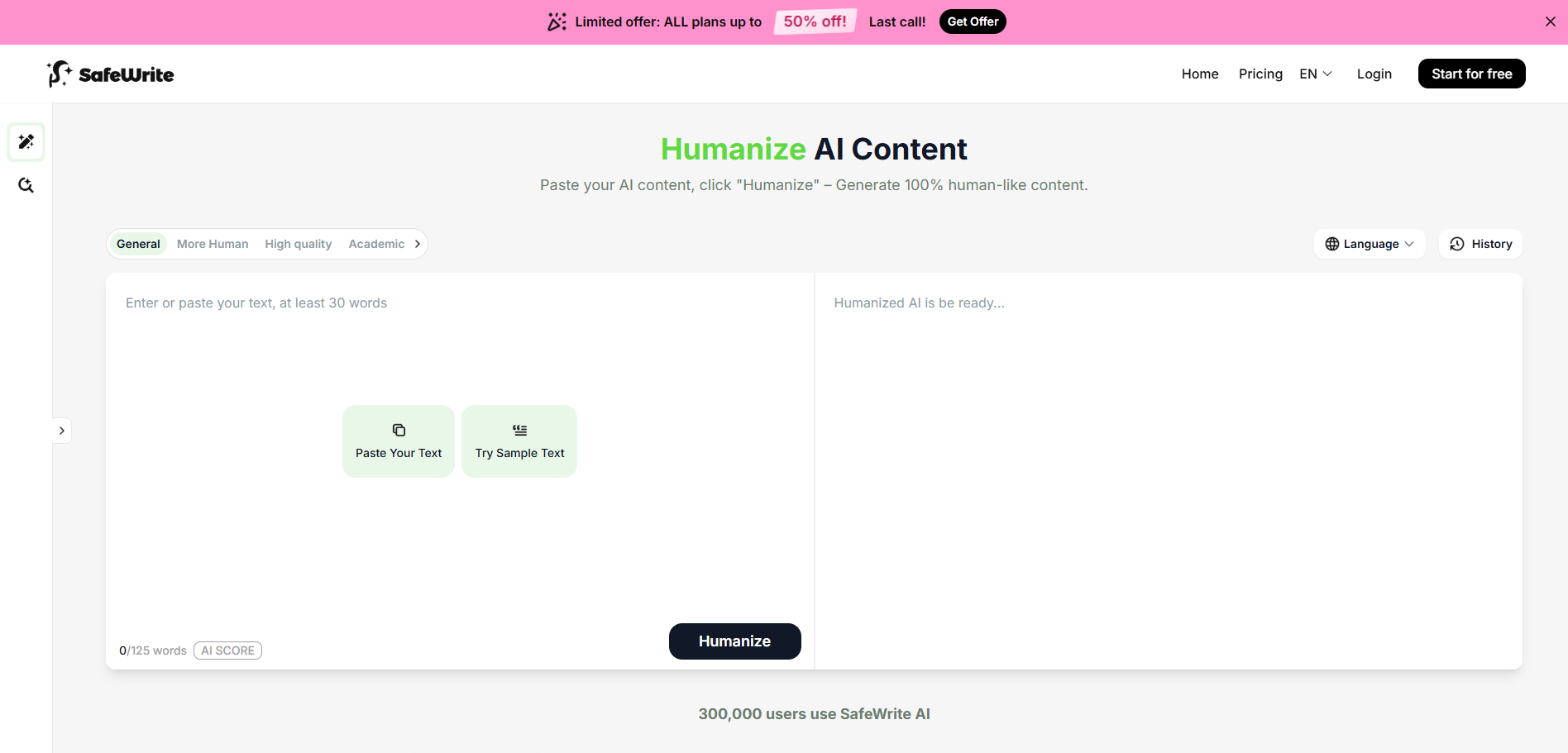Click the Paste Your Text button

pos(399,441)
